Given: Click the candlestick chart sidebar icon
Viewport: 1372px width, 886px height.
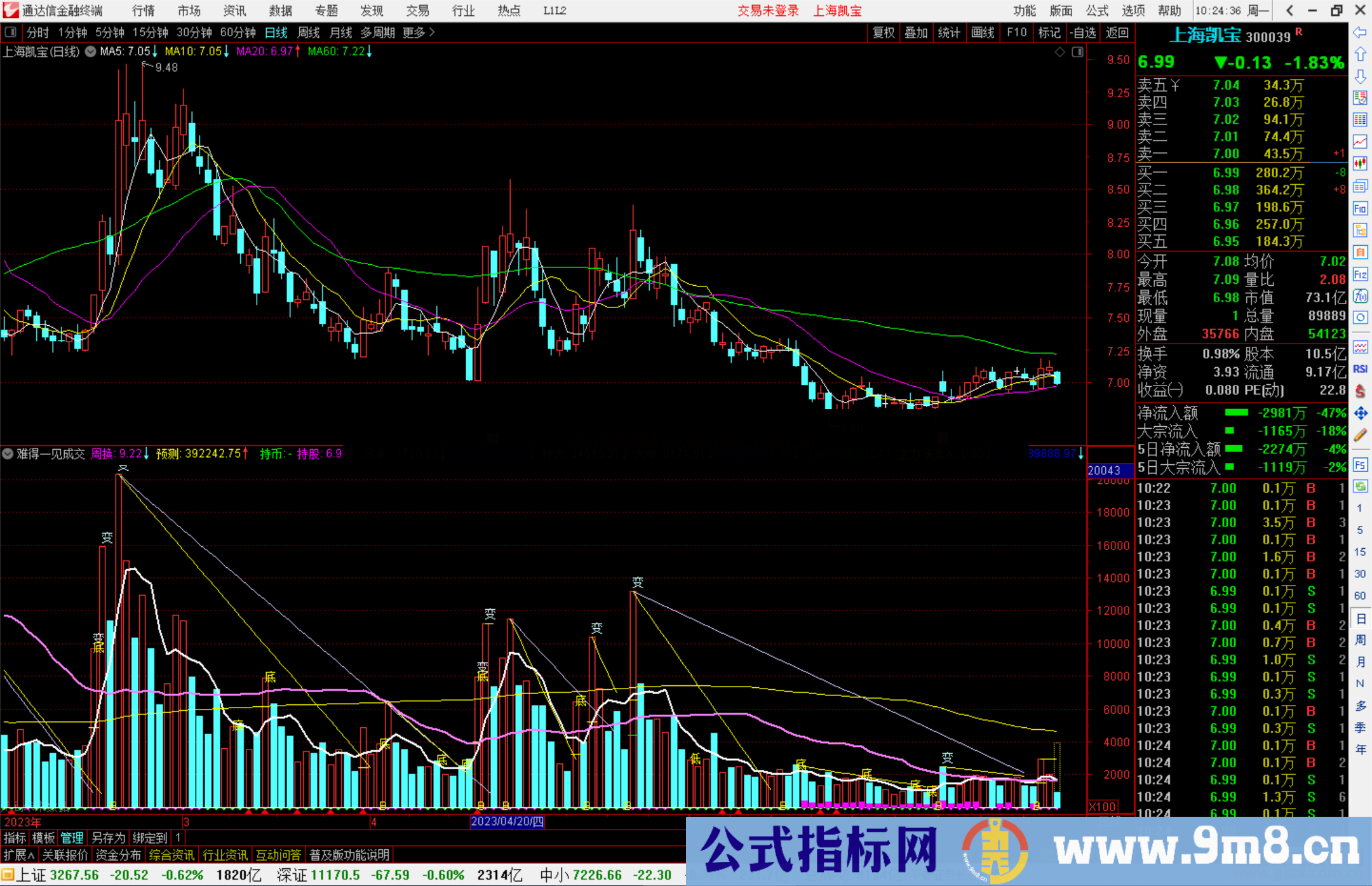Looking at the screenshot, I should click(x=1360, y=164).
